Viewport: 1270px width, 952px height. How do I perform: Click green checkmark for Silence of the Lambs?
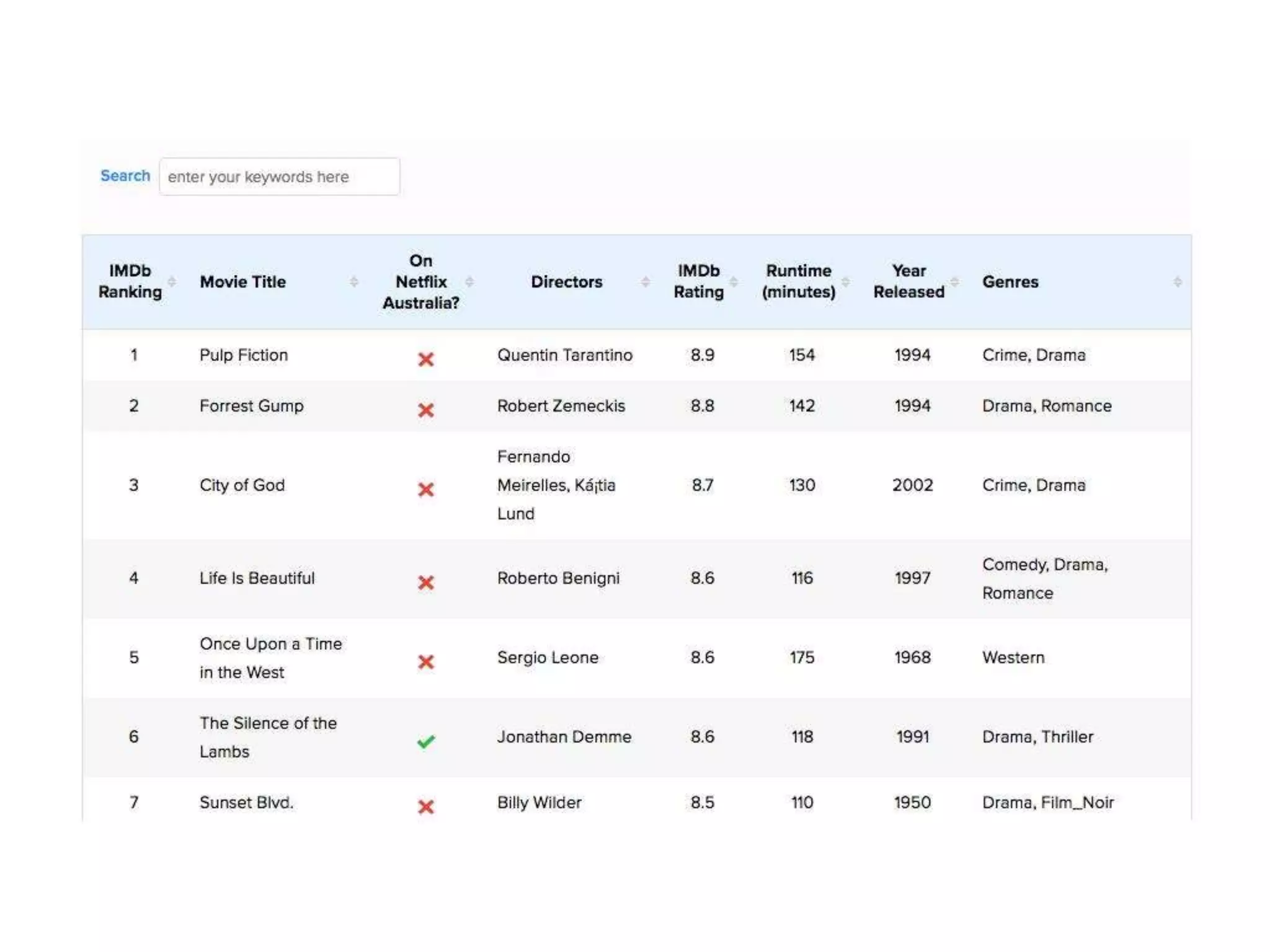[x=426, y=741]
